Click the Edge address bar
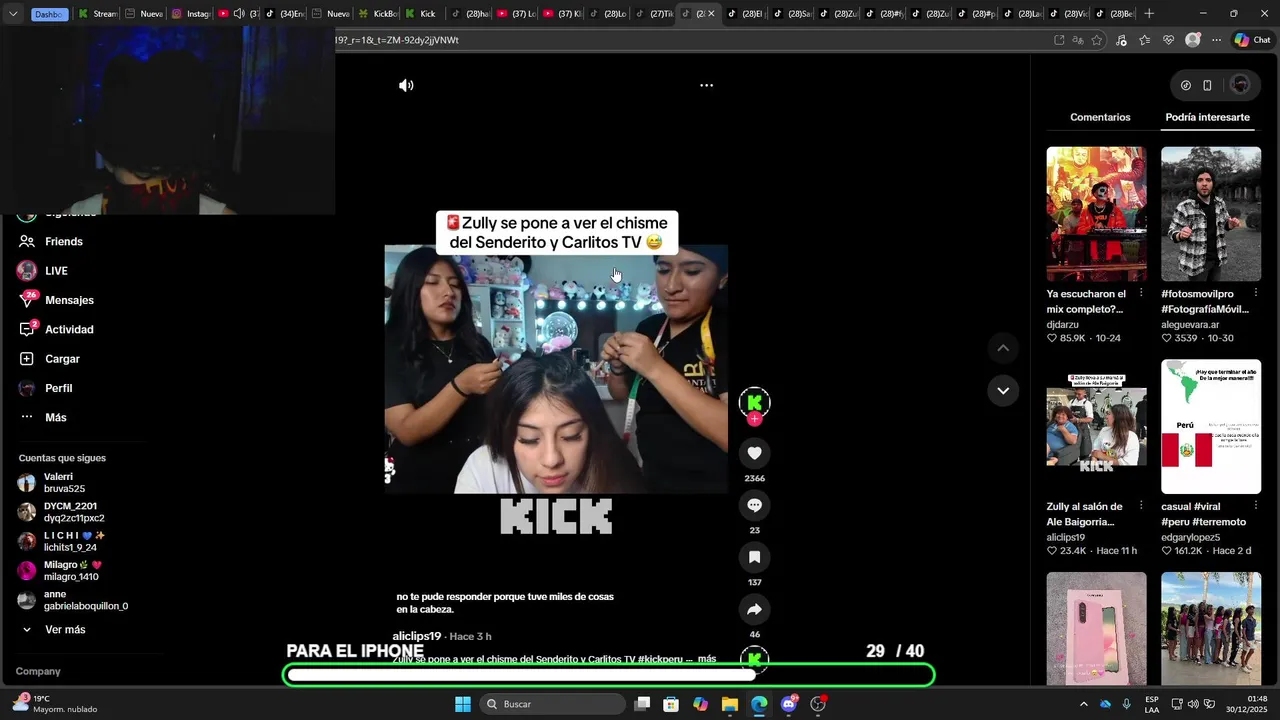Viewport: 1280px width, 720px height. pyautogui.click(x=690, y=40)
